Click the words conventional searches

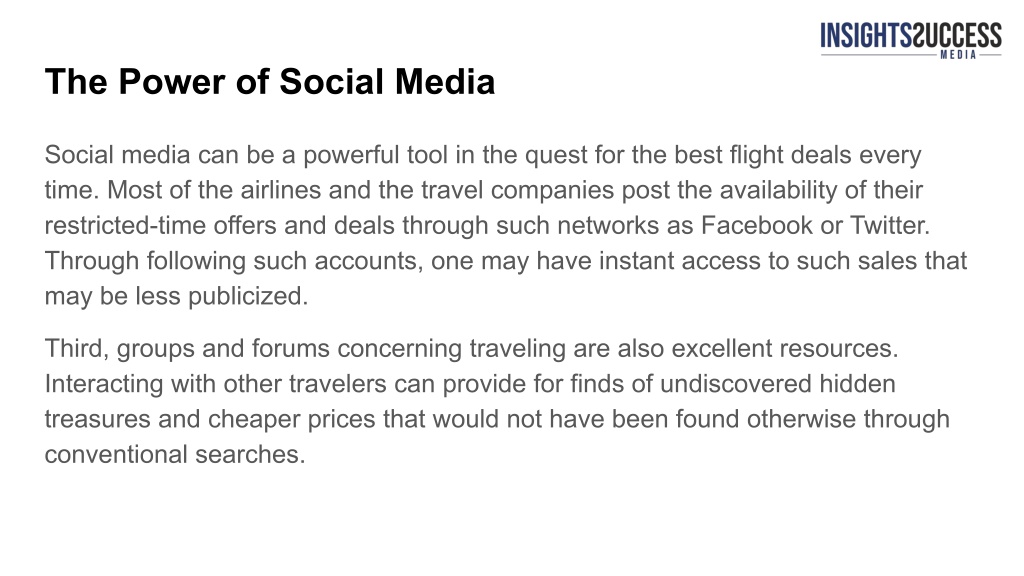tap(175, 454)
